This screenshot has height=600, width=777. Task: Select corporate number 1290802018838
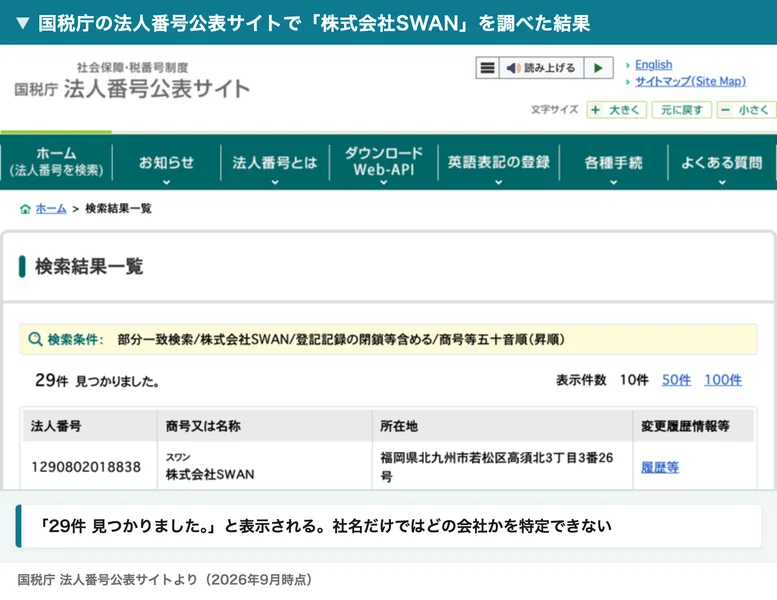click(x=86, y=467)
